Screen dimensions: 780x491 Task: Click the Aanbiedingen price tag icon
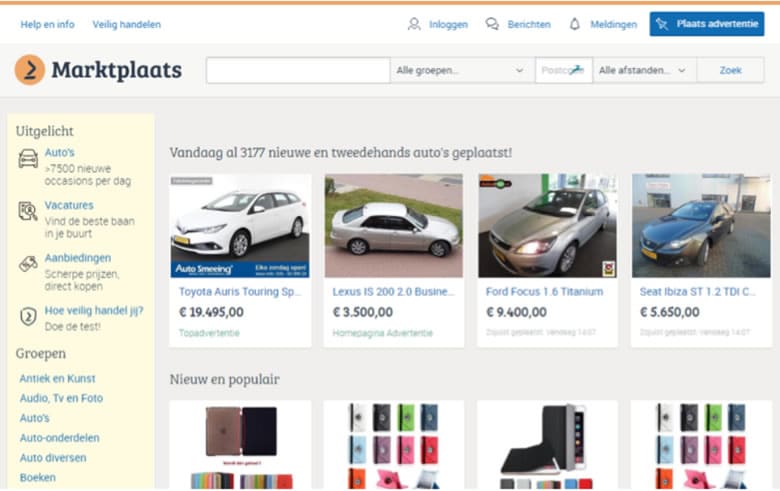click(x=28, y=264)
